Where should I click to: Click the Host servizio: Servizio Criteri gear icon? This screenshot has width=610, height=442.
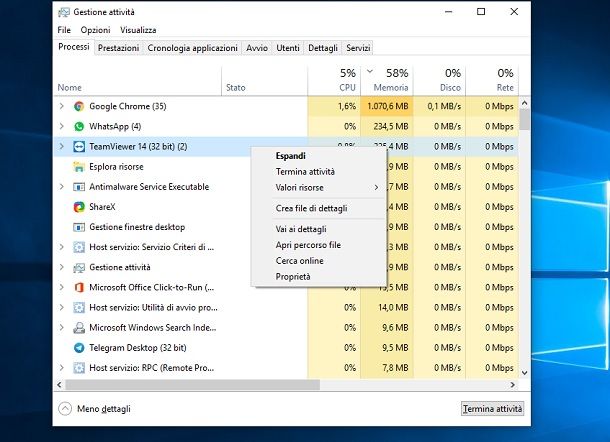tap(79, 247)
